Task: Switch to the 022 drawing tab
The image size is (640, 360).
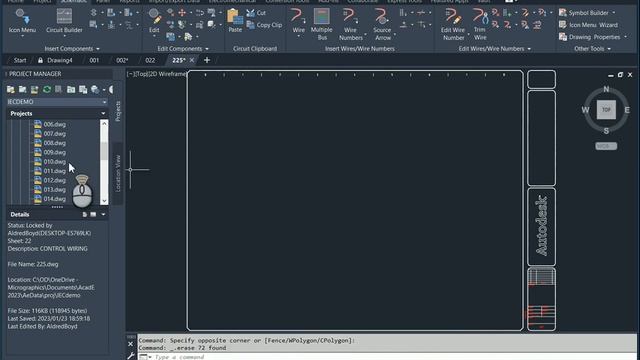Action: [150, 60]
